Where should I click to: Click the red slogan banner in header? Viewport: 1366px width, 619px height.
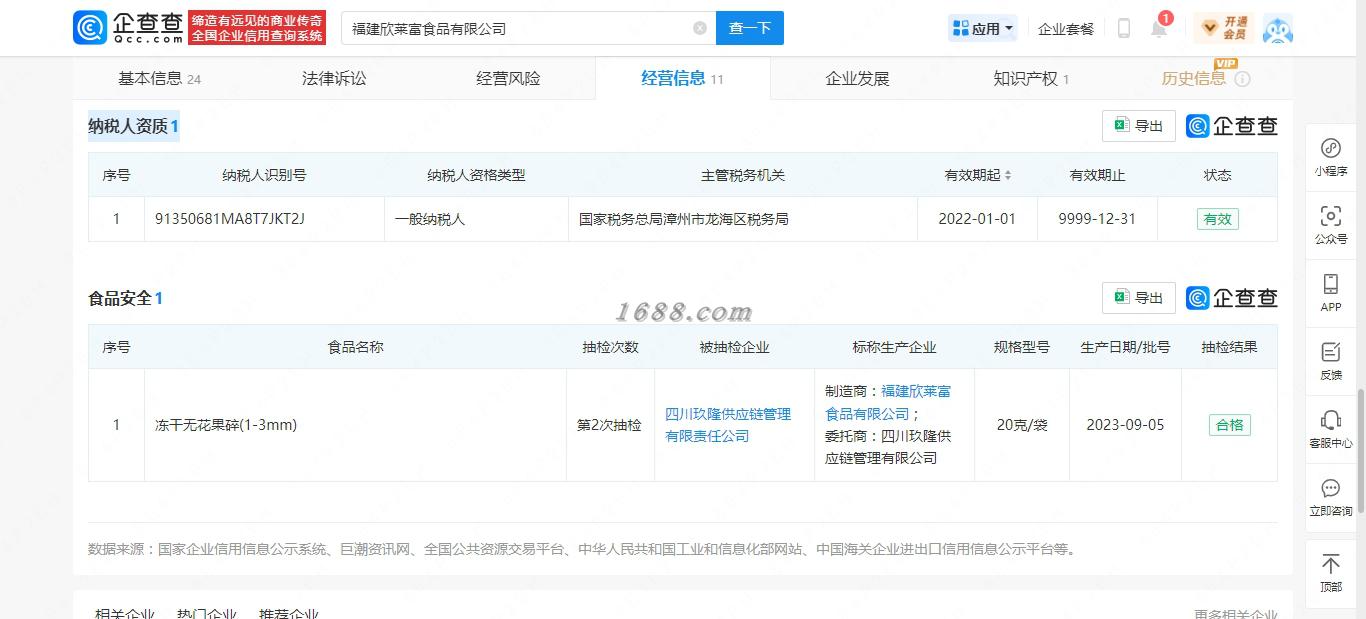click(x=257, y=28)
